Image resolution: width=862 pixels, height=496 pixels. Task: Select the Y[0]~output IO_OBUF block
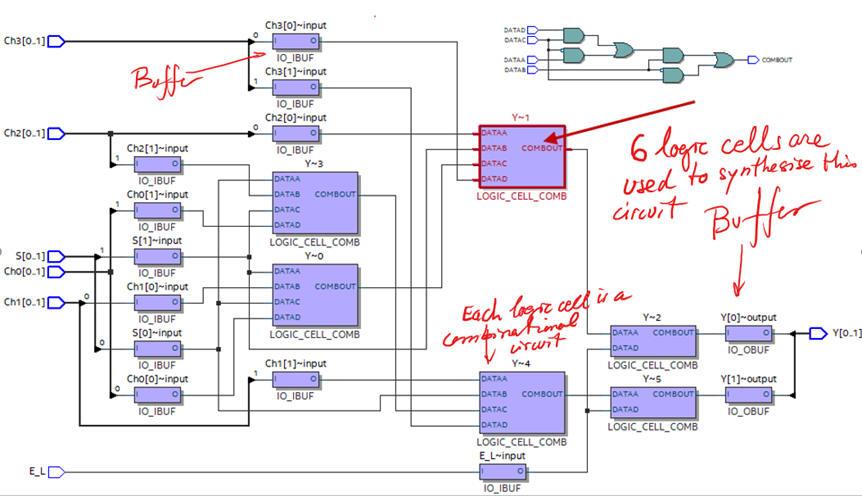(x=748, y=333)
